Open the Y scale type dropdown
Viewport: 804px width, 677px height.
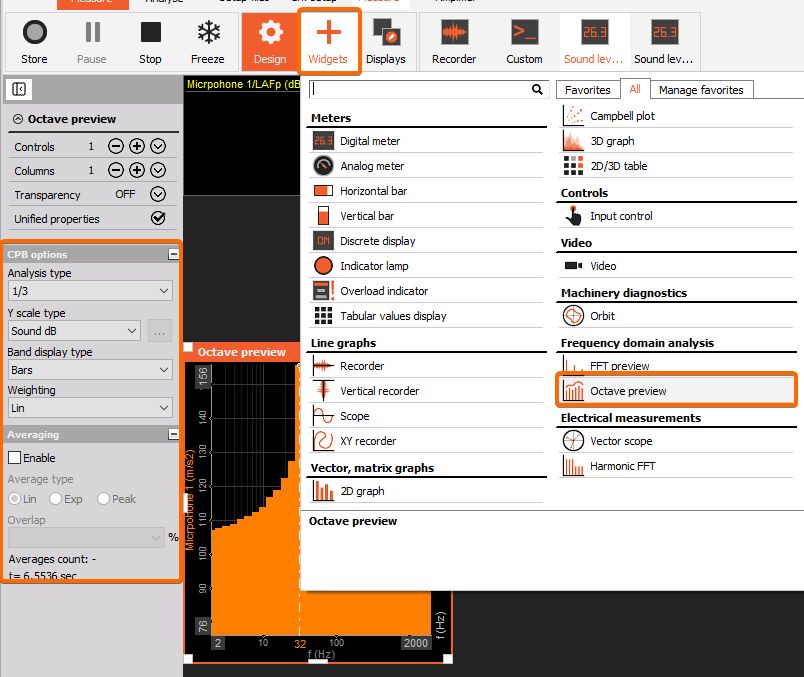pyautogui.click(x=74, y=331)
